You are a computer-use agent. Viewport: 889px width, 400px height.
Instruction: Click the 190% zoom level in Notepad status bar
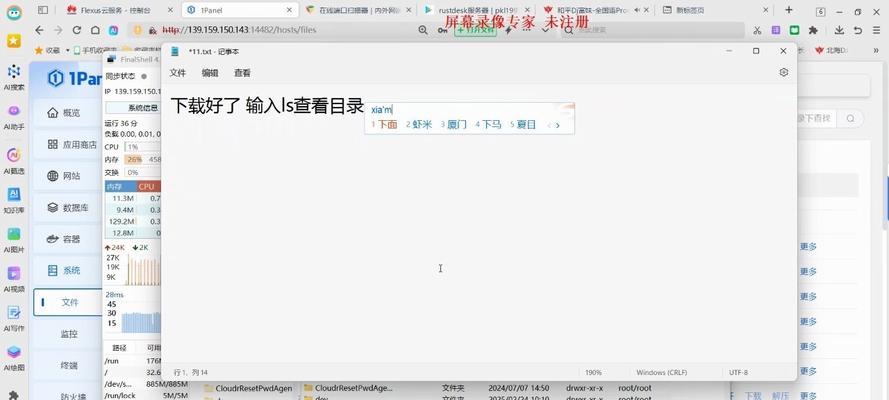[x=593, y=372]
